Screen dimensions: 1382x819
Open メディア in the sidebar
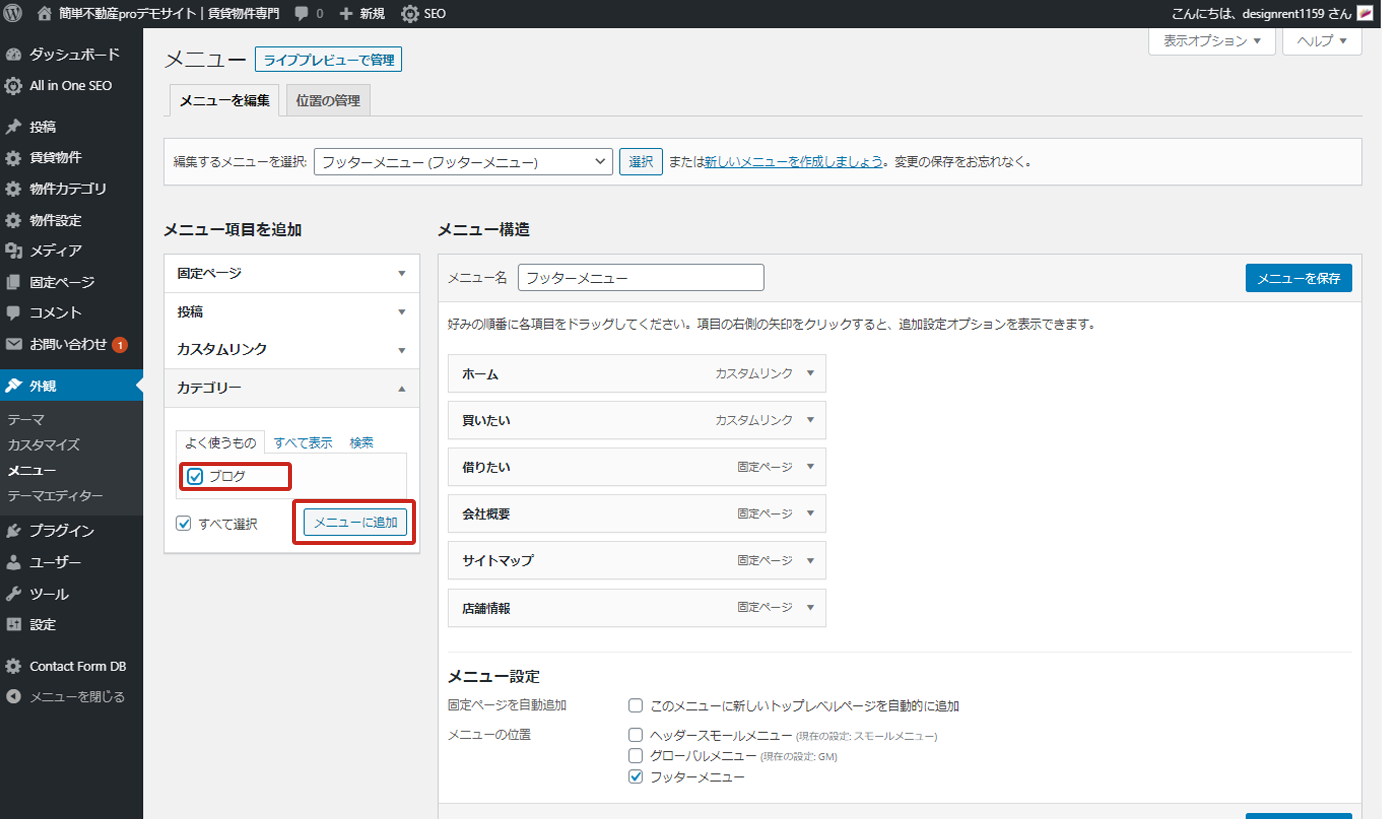pos(55,250)
